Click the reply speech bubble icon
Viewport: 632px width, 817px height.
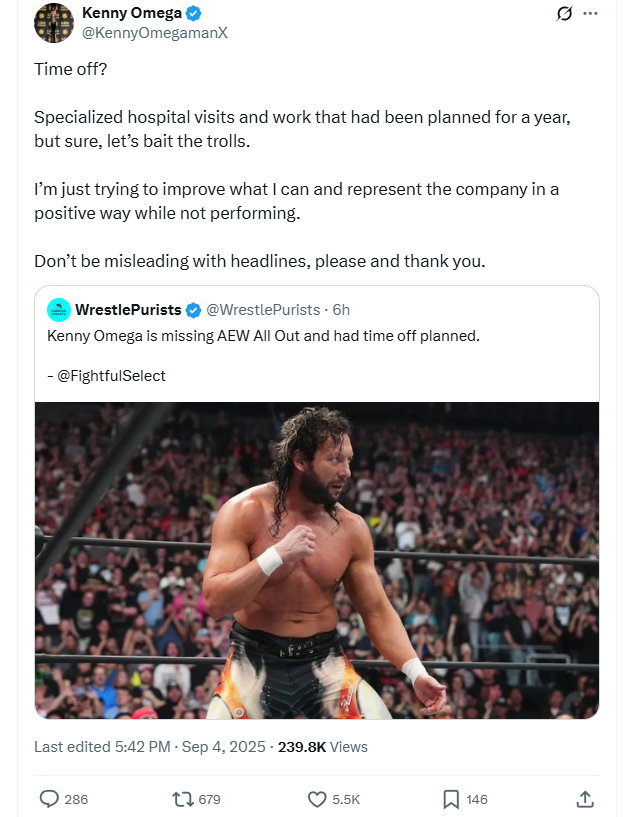tap(49, 799)
